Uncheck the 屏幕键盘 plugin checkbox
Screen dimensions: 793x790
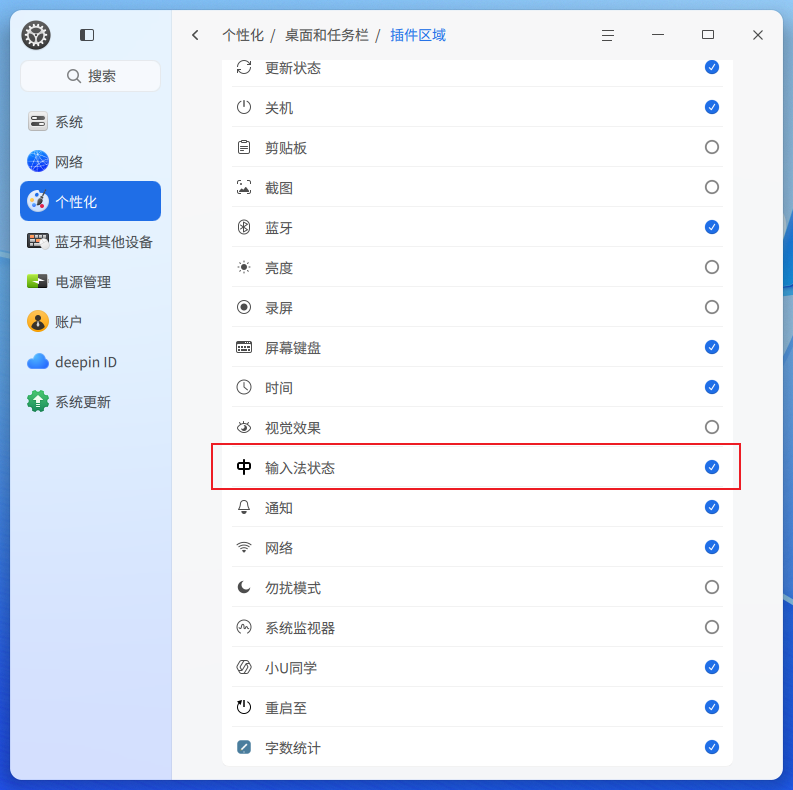point(712,347)
